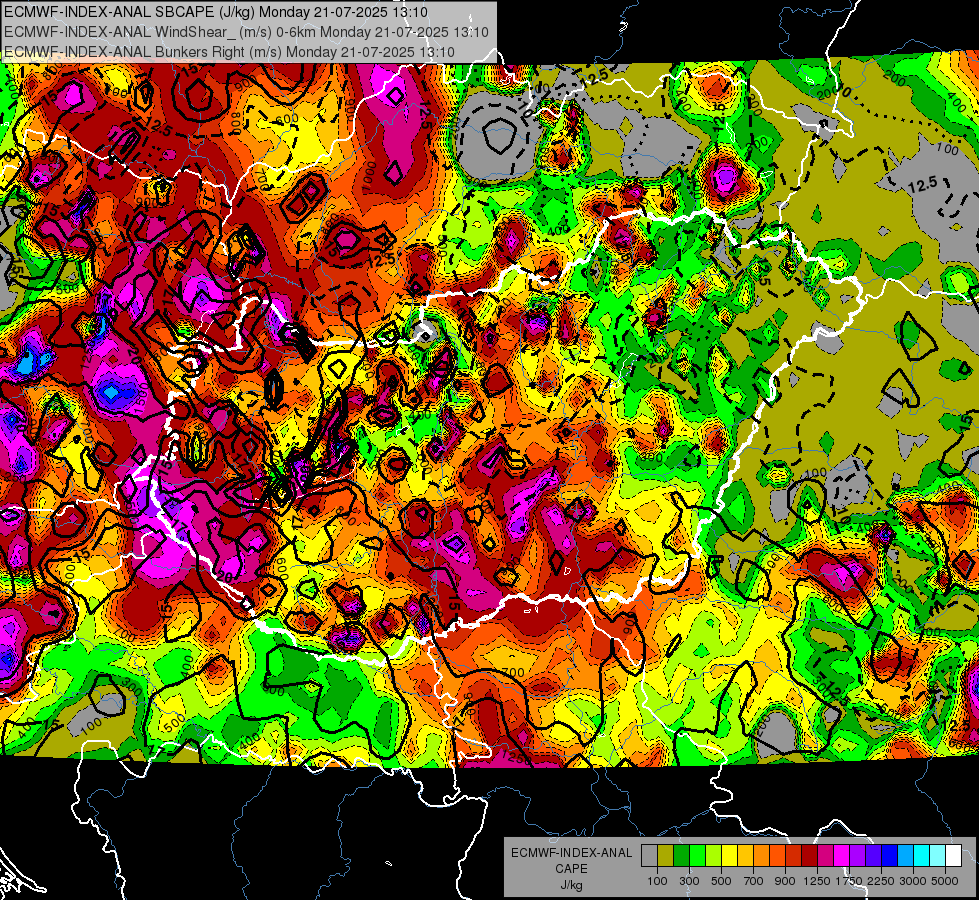The width and height of the screenshot is (979, 900).
Task: Click the legend title ECMWF-INDEX-ANAL
Action: point(571,853)
